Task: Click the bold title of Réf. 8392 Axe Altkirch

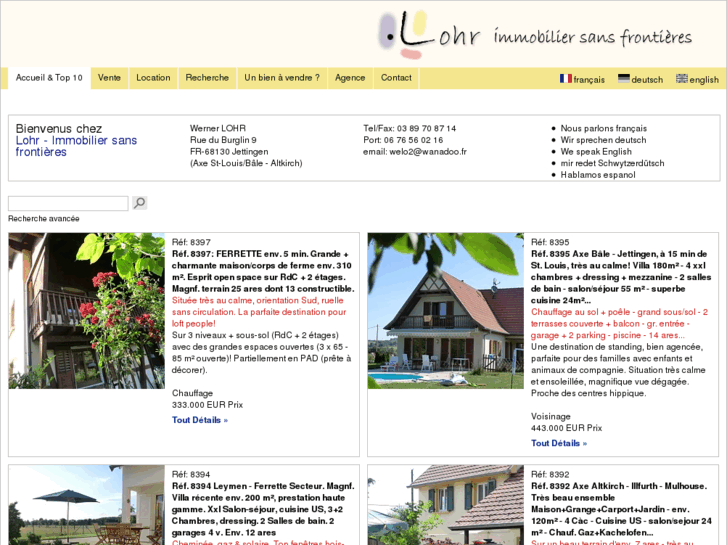Action: [x=621, y=509]
